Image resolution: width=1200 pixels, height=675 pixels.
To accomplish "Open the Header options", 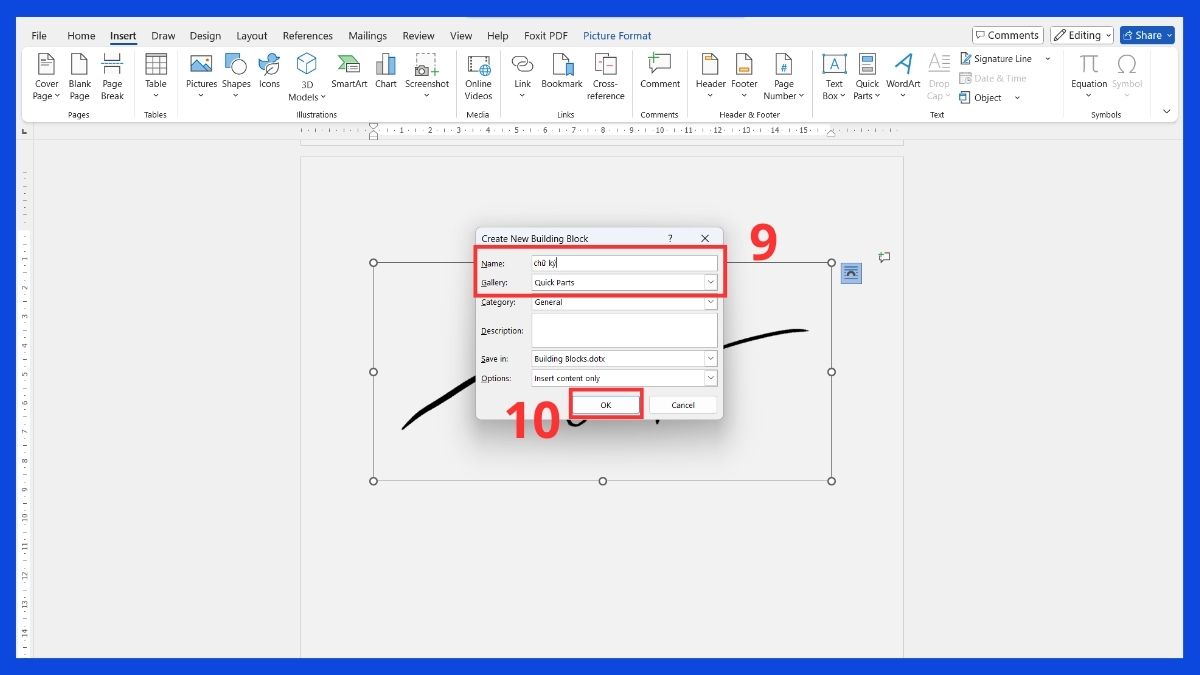I will point(710,77).
